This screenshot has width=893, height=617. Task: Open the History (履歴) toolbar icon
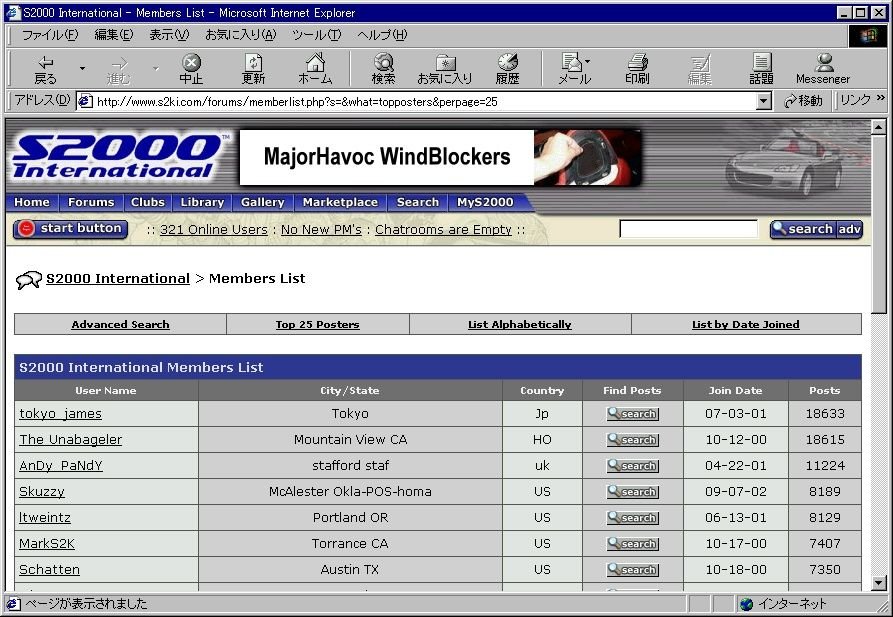coord(507,69)
